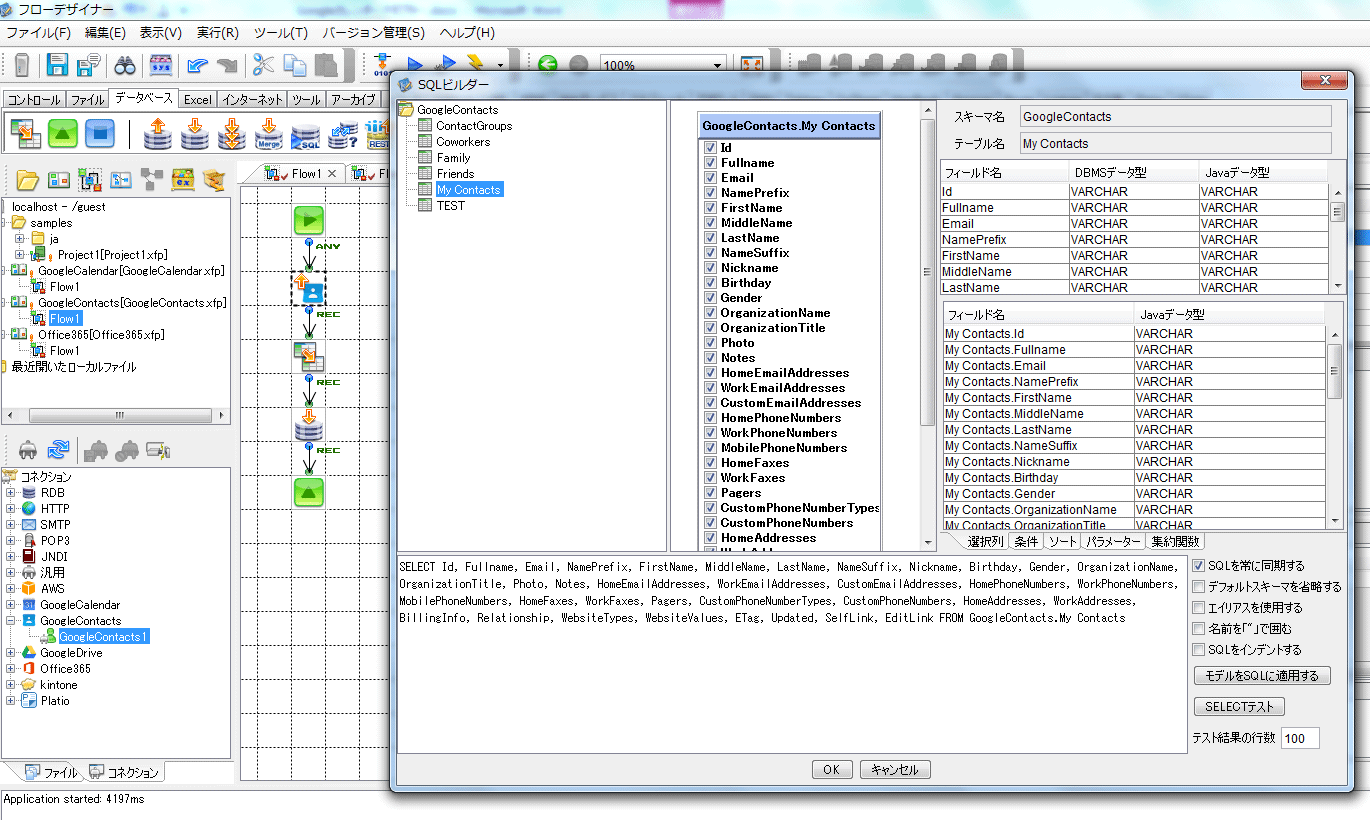1370x820 pixels.
Task: Switch to the 条件 tab in SQL builder
Action: tap(1026, 541)
